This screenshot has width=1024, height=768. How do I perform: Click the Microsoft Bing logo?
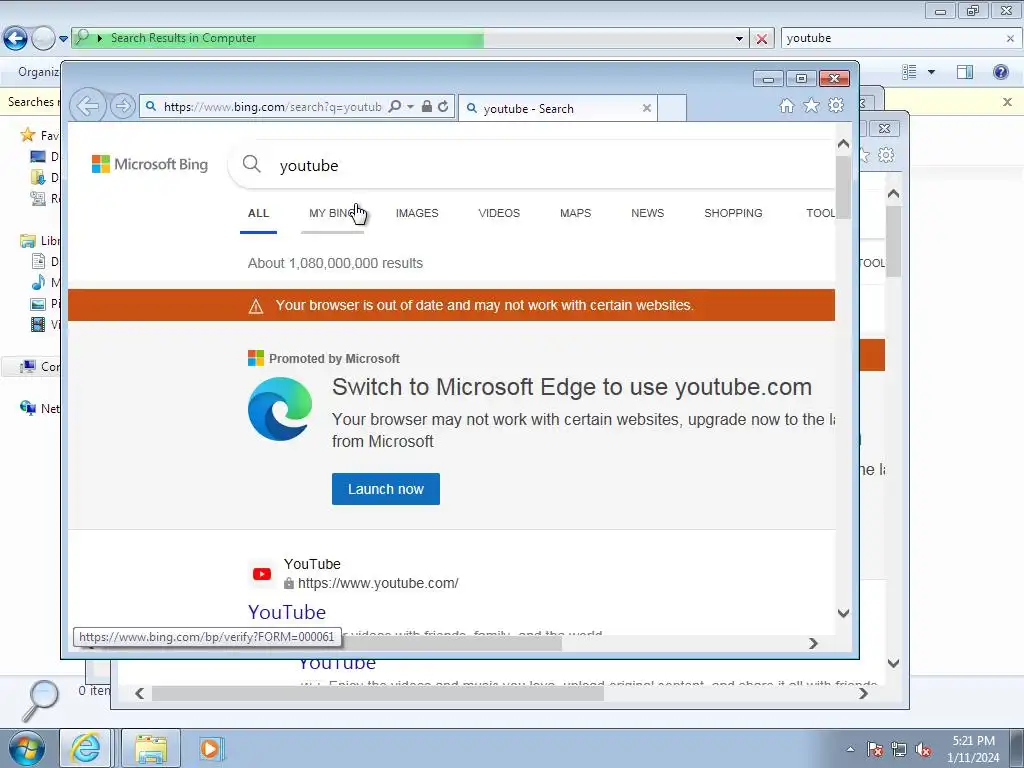click(x=150, y=164)
